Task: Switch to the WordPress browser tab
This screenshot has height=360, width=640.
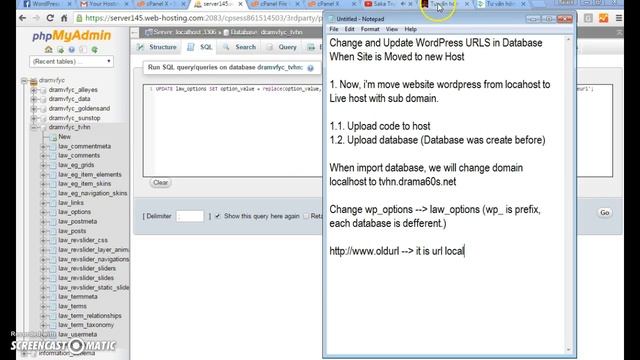Action: pos(46,4)
